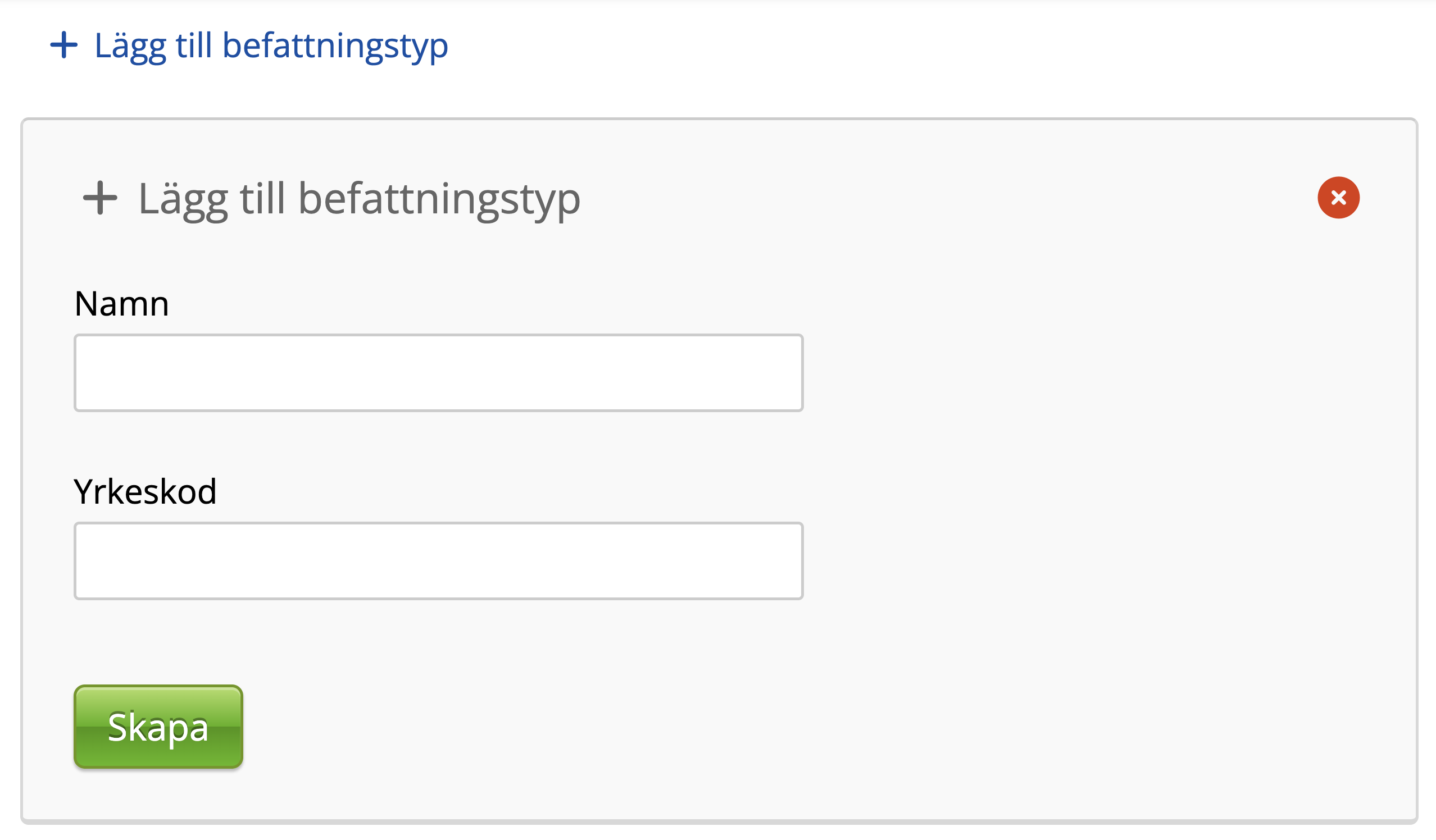The image size is (1436, 840).
Task: Click the 'Namn' field label
Action: click(x=121, y=304)
